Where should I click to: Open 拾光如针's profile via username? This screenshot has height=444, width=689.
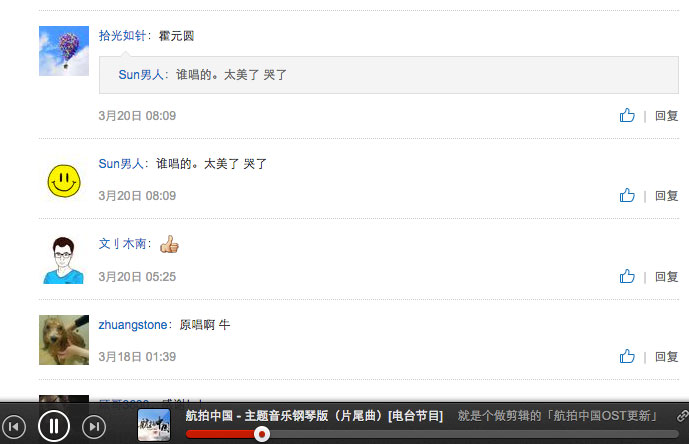(x=122, y=36)
